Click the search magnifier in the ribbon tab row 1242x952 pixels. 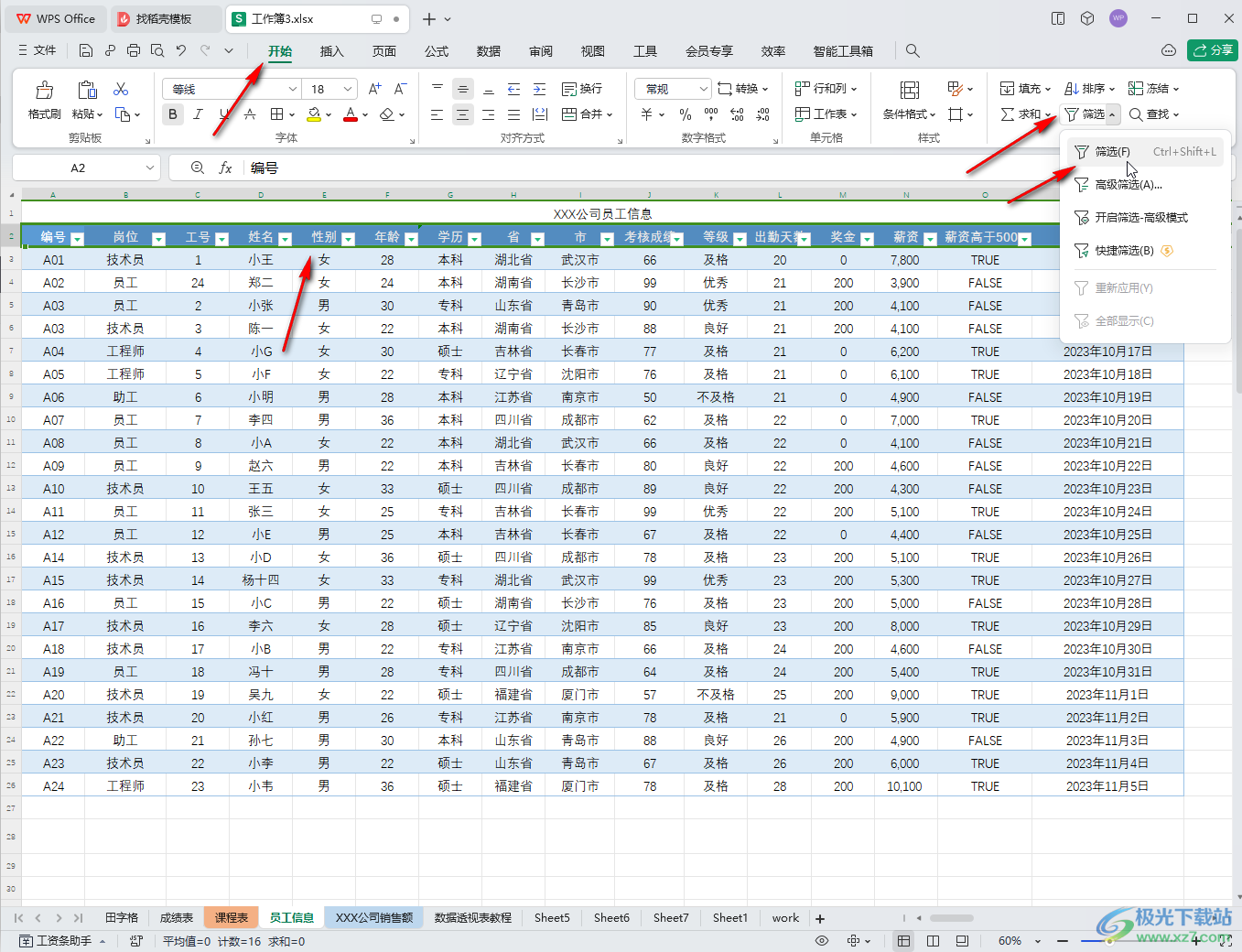tap(913, 50)
